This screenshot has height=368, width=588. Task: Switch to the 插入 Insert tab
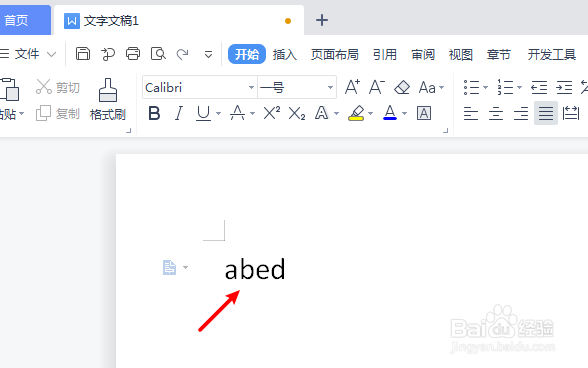click(x=285, y=55)
